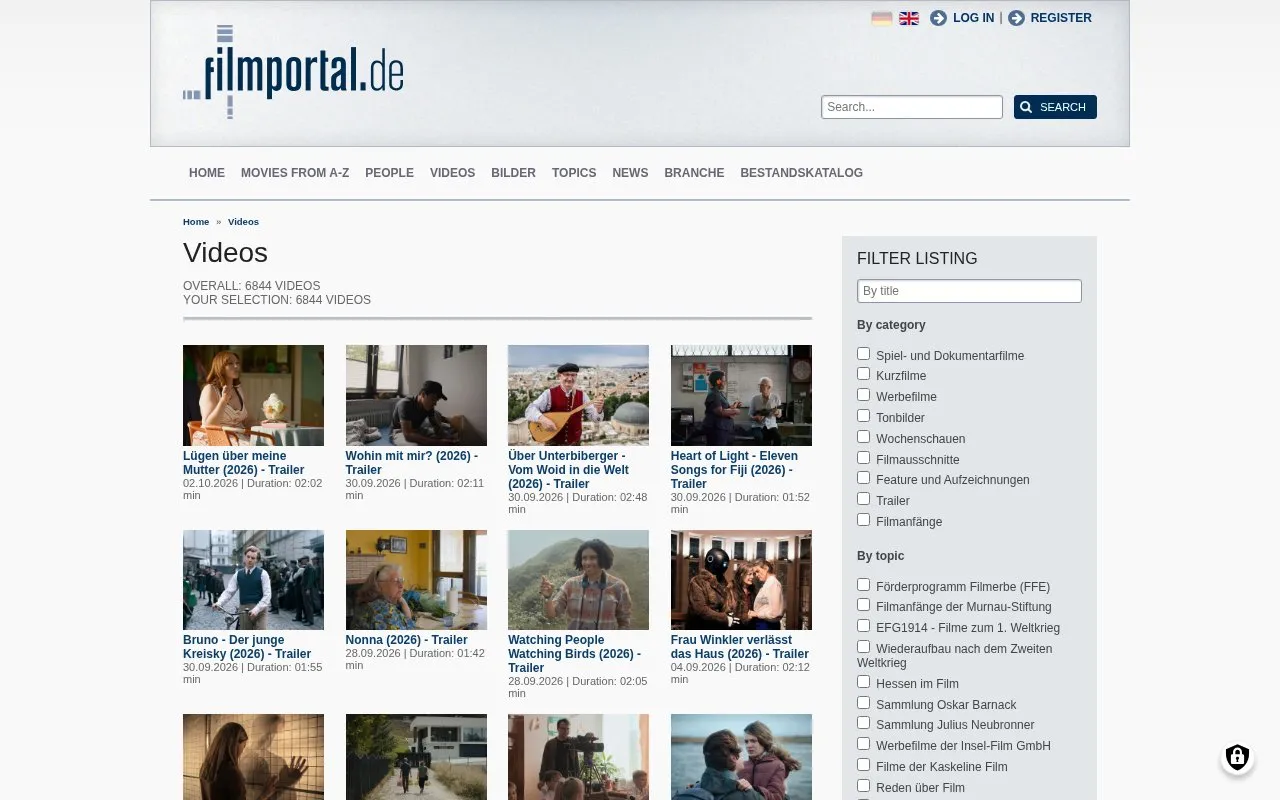Check Werbefilme der Insel-Film GmbH topic
This screenshot has width=1280, height=800.
coord(863,744)
